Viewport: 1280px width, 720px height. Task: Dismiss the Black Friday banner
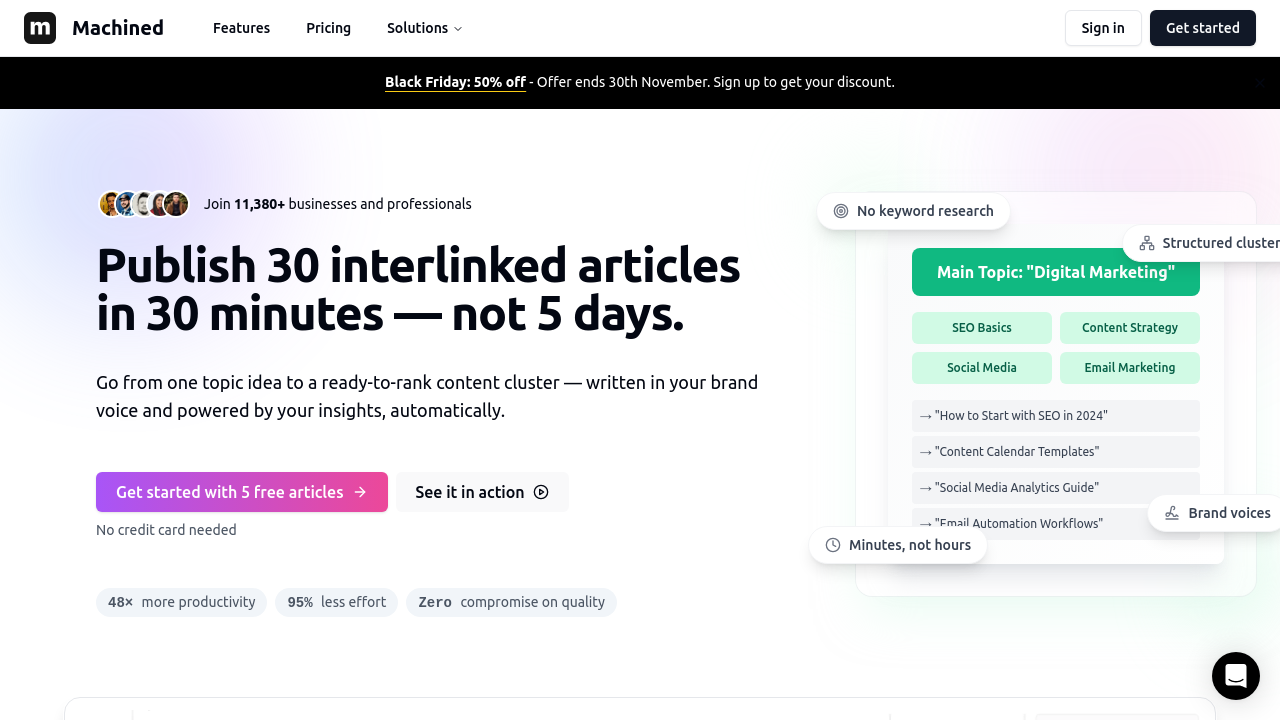[1259, 82]
